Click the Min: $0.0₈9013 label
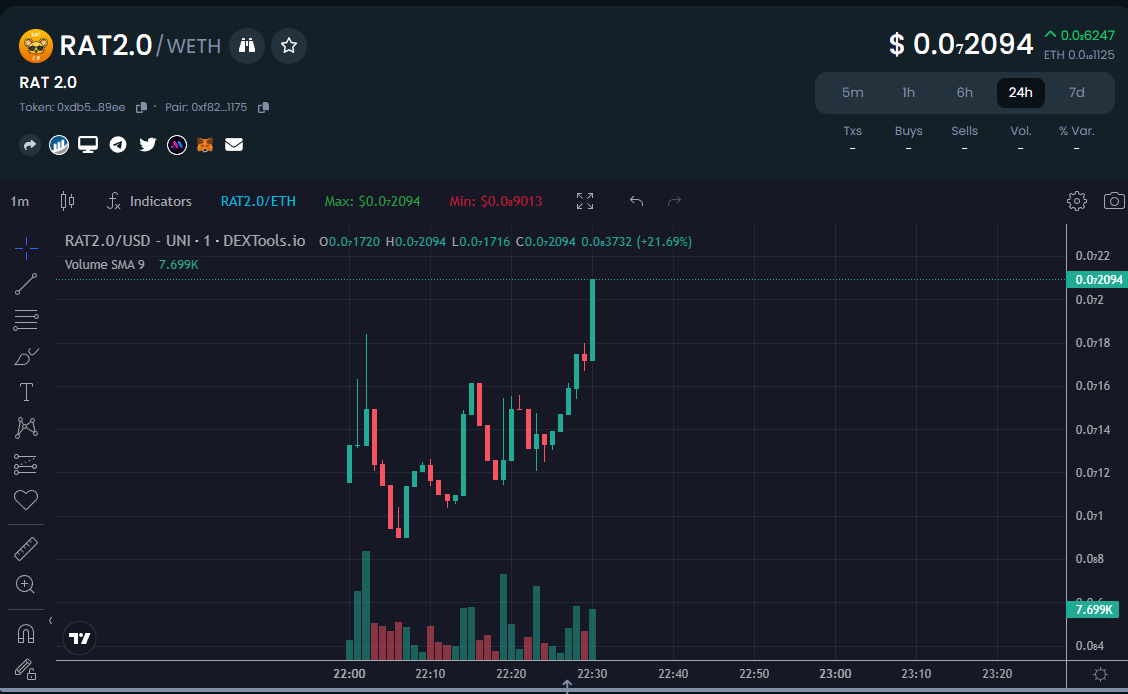The width and height of the screenshot is (1128, 694). [x=496, y=201]
